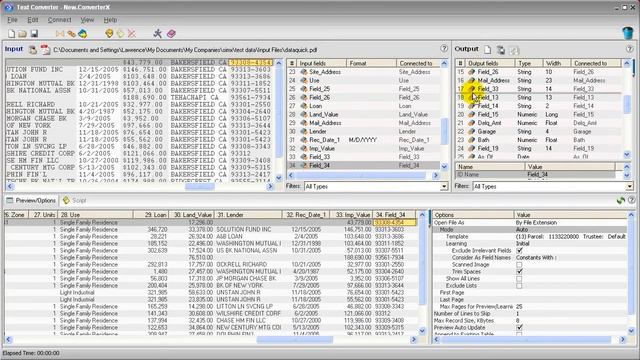Image resolution: width=640 pixels, height=360 pixels.
Task: Click down arrow of input fields scrollbar
Action: click(444, 166)
